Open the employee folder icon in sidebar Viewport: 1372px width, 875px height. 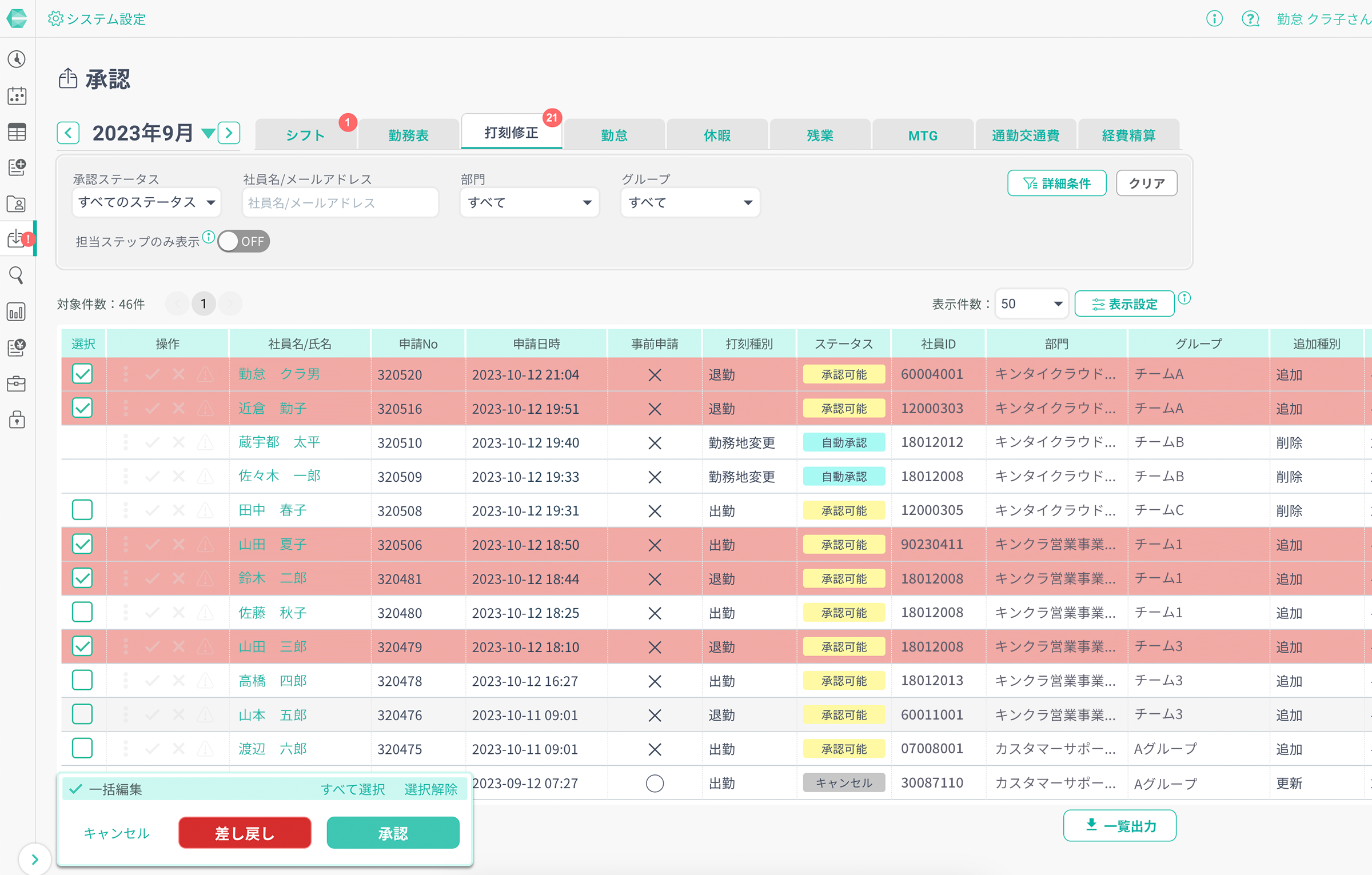click(17, 203)
